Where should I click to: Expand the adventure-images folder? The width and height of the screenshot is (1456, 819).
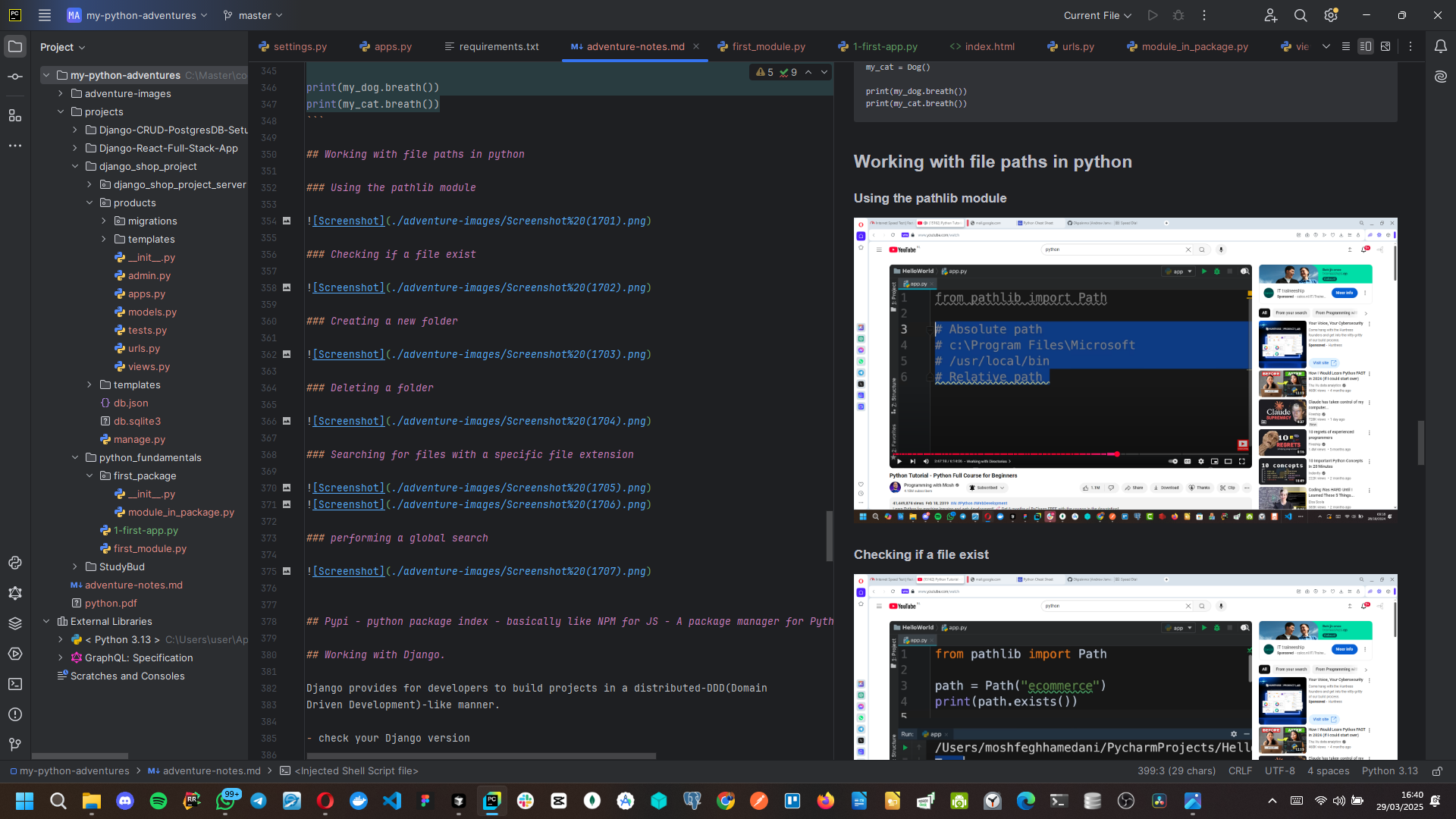(61, 93)
